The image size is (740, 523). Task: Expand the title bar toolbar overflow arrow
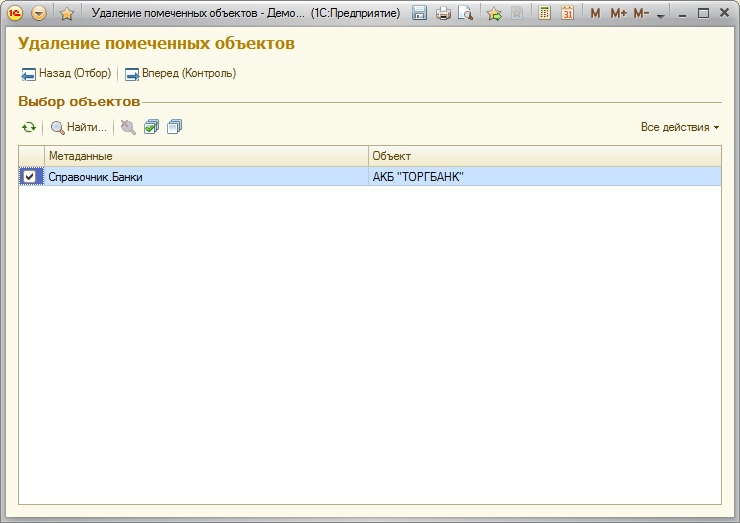click(661, 15)
